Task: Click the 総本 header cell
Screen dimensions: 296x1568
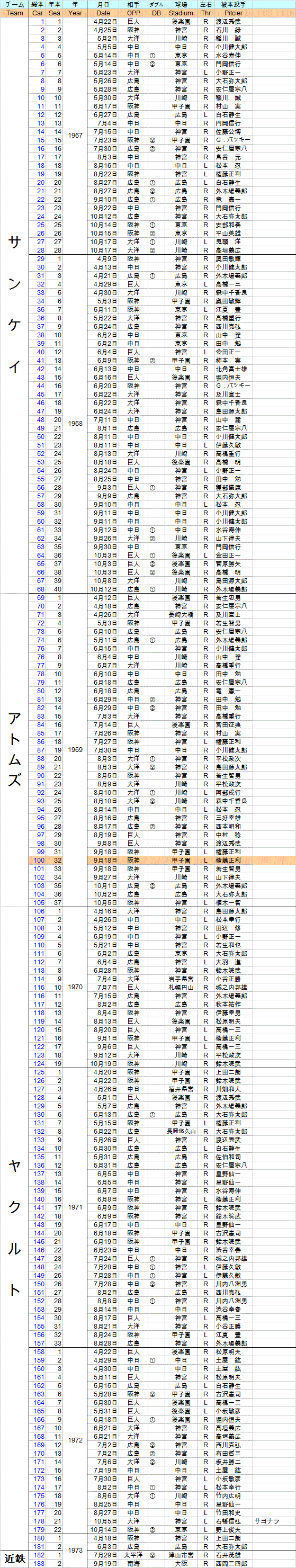Action: click(38, 4)
